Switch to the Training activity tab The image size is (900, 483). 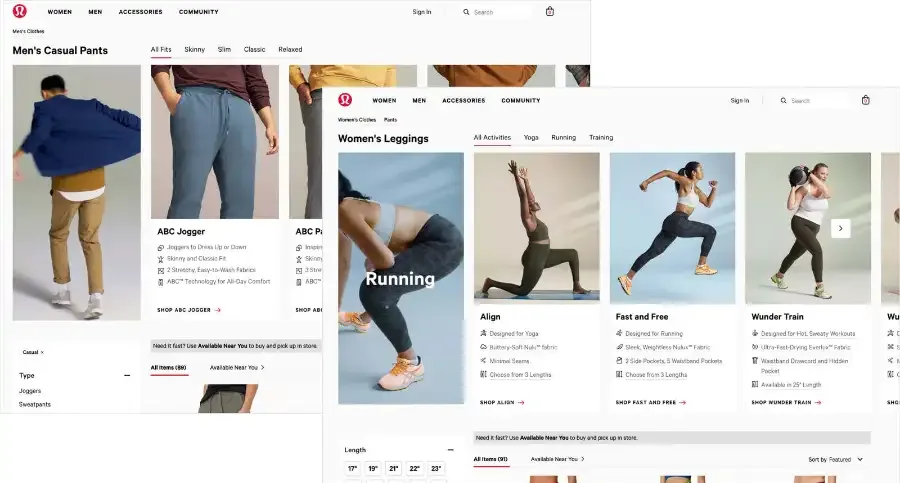[x=601, y=138]
